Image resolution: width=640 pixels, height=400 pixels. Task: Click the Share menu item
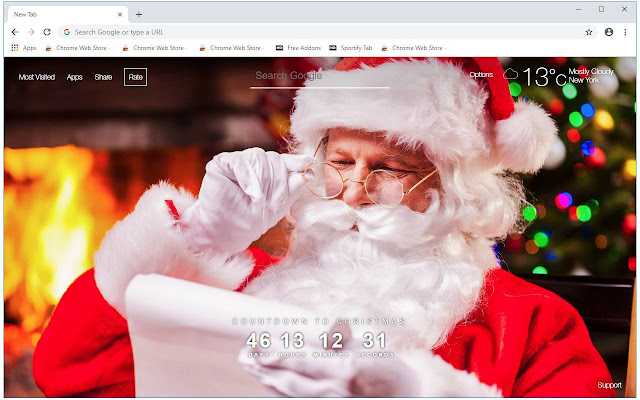click(103, 77)
